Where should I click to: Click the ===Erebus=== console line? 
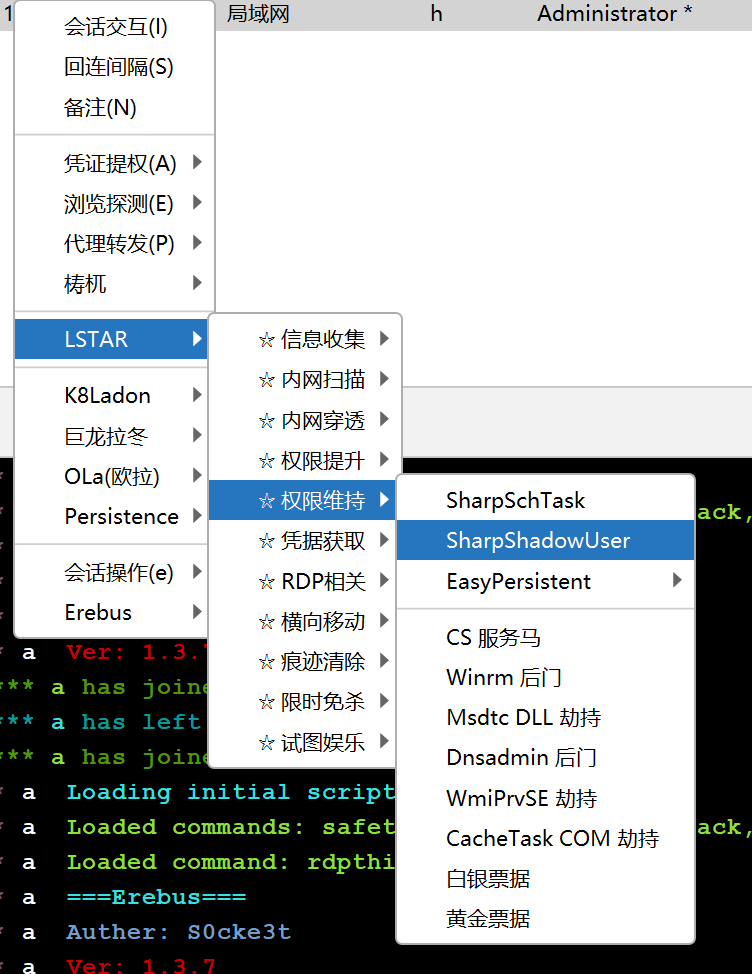pyautogui.click(x=156, y=897)
